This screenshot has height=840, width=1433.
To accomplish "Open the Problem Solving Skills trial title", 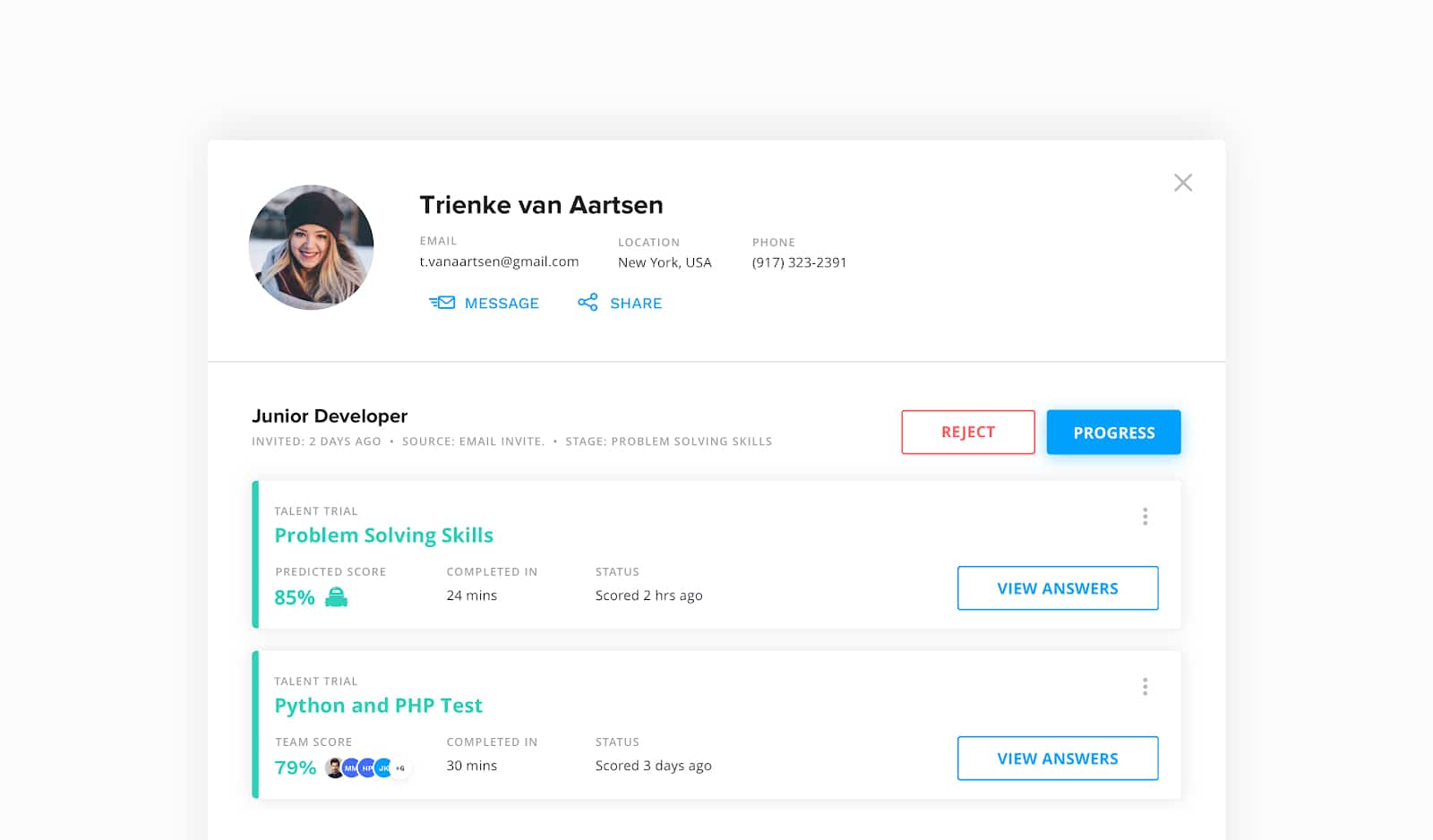I will coord(383,535).
